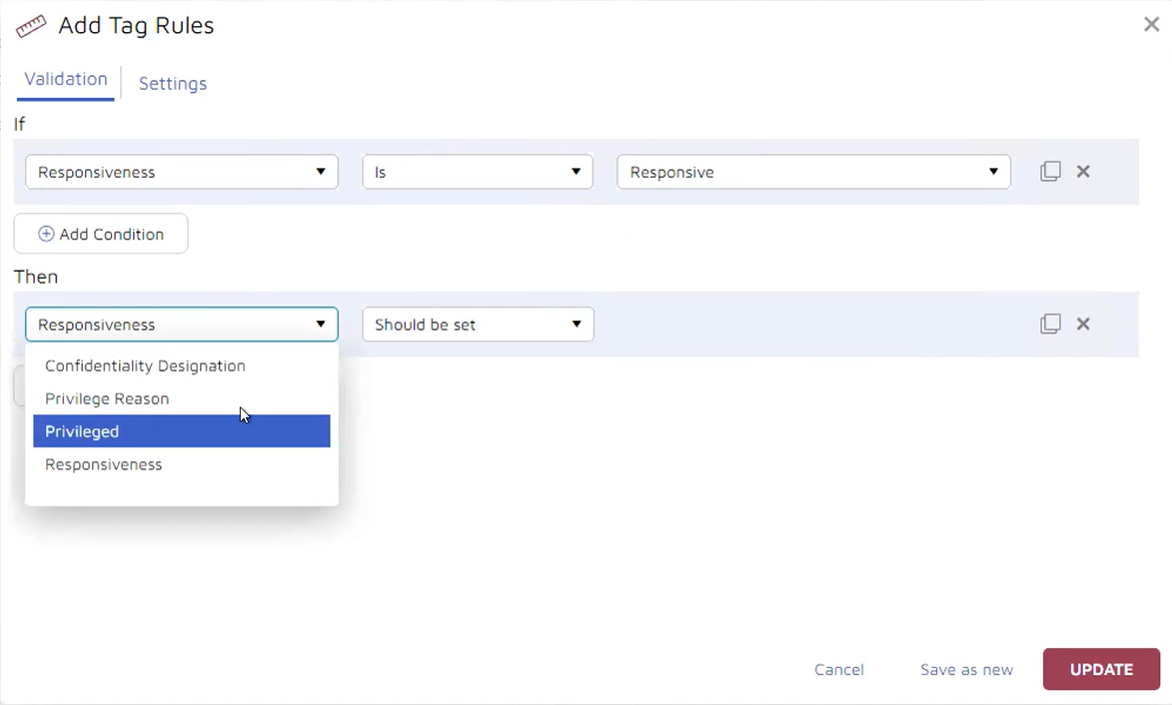Click the Add Condition button

[101, 234]
